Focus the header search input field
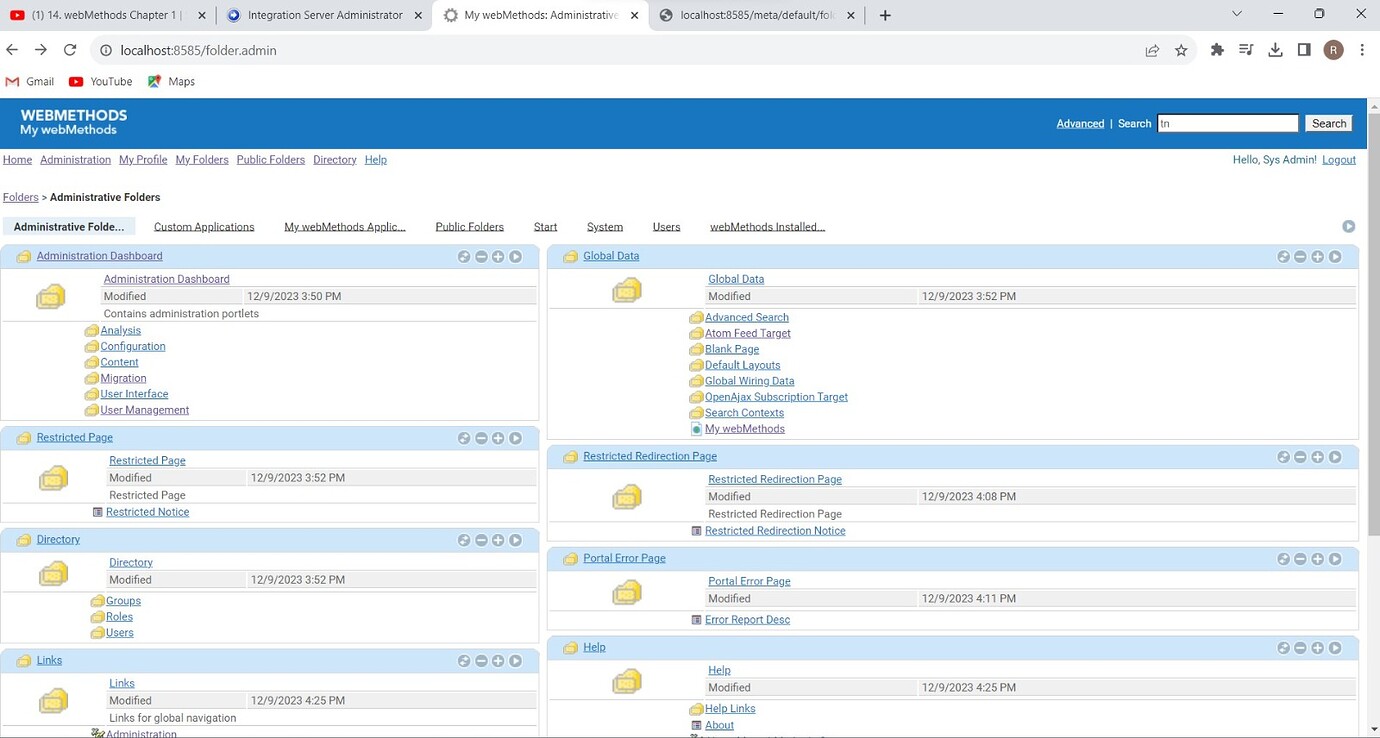The height and width of the screenshot is (738, 1380). coord(1228,124)
